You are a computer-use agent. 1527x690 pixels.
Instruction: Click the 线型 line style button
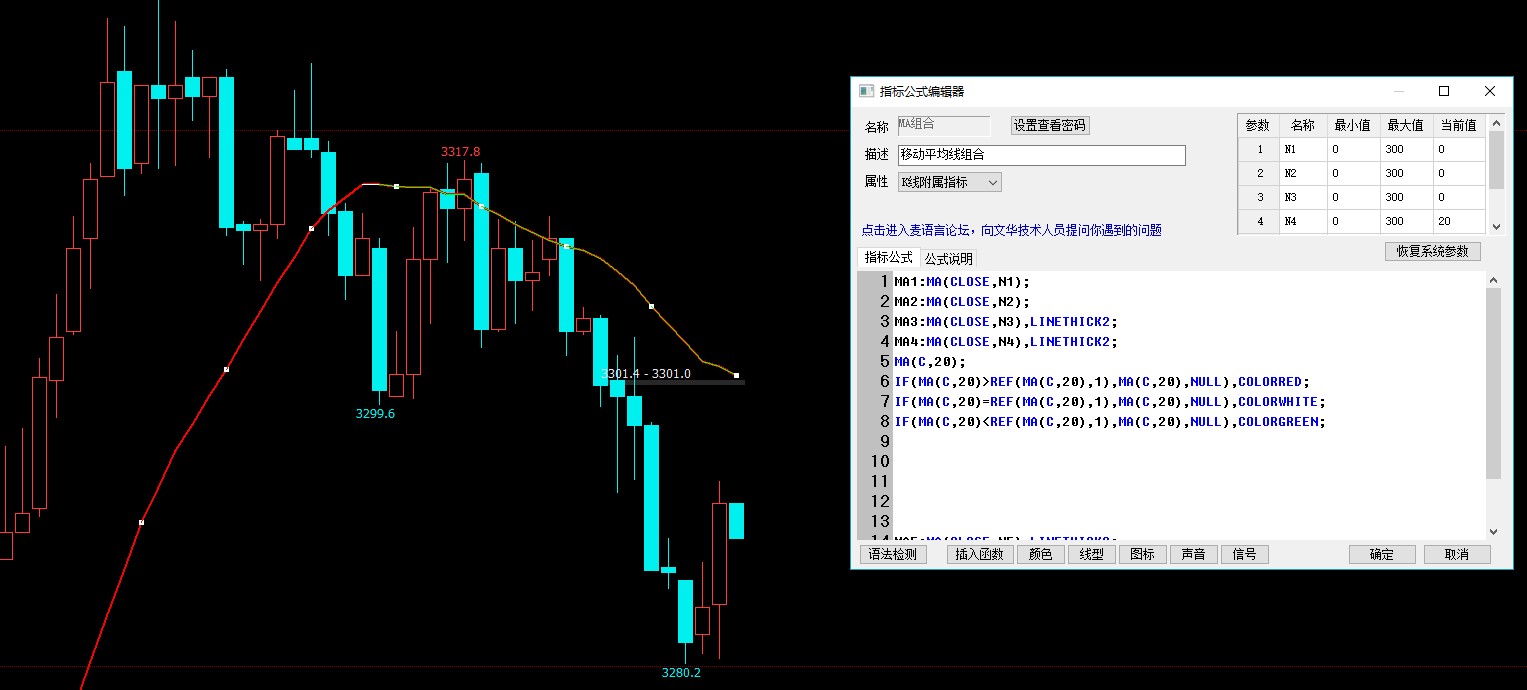pos(1091,554)
